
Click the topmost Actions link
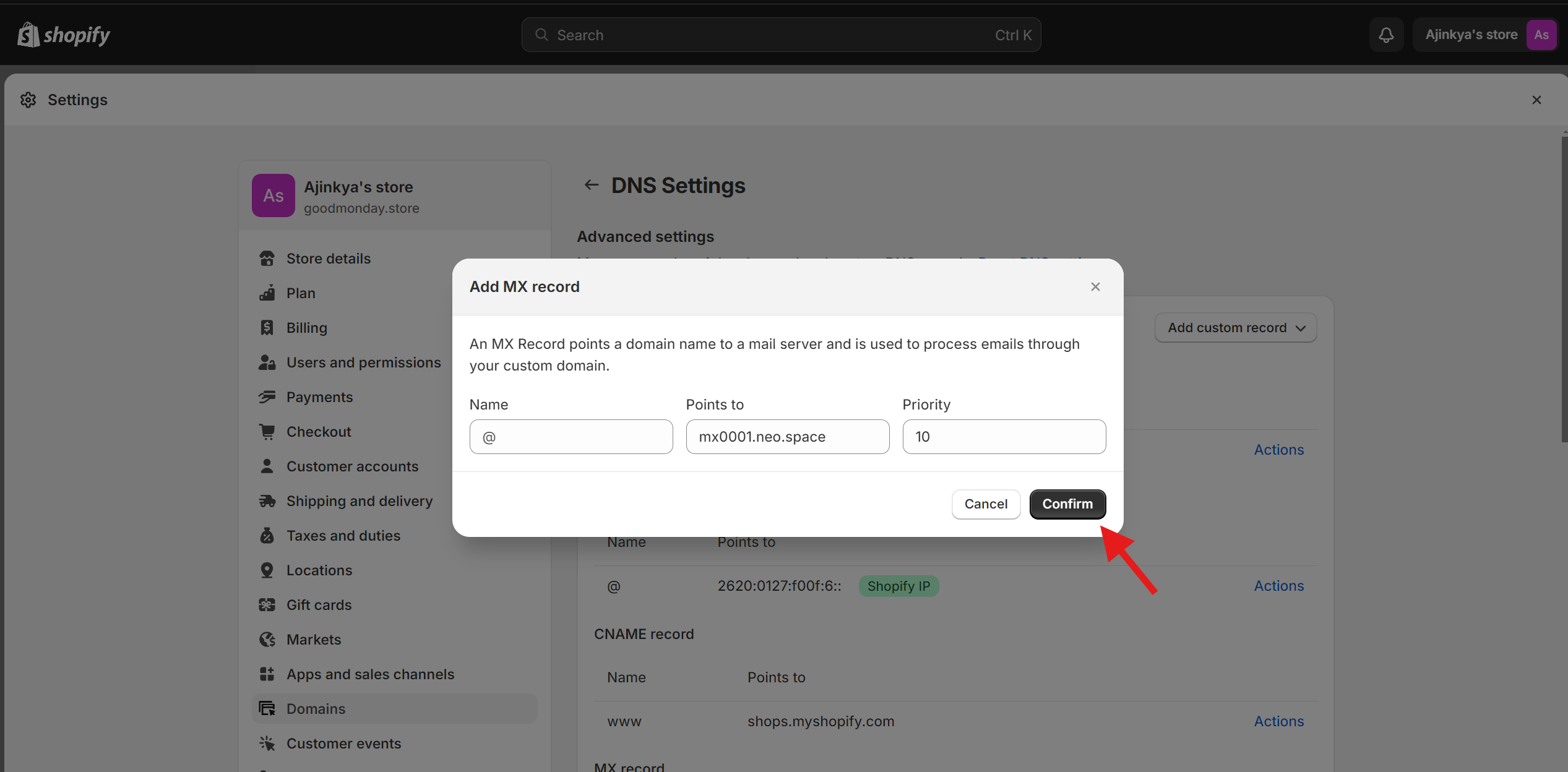(1278, 450)
